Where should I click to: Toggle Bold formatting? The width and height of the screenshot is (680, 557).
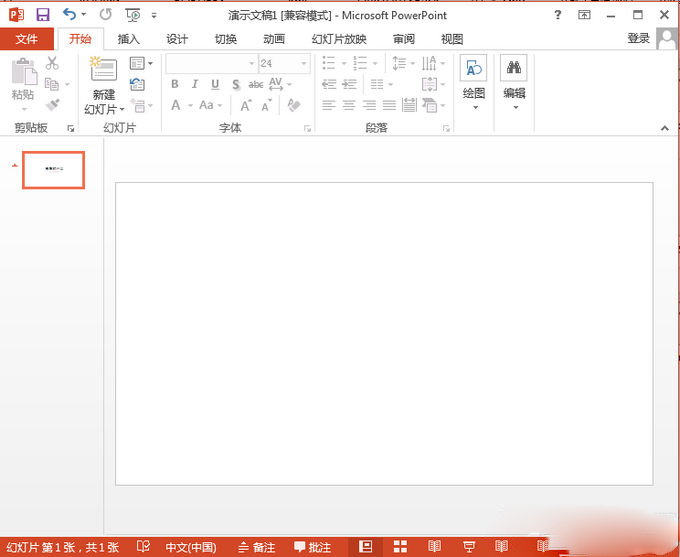[x=174, y=84]
